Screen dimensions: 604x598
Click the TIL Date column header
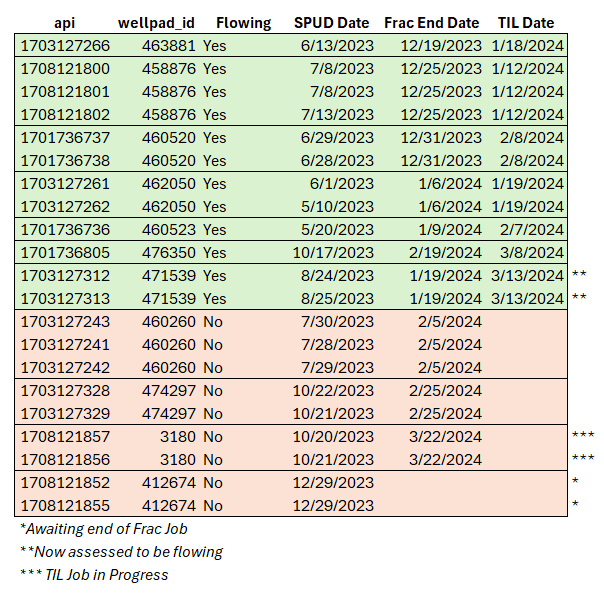526,23
